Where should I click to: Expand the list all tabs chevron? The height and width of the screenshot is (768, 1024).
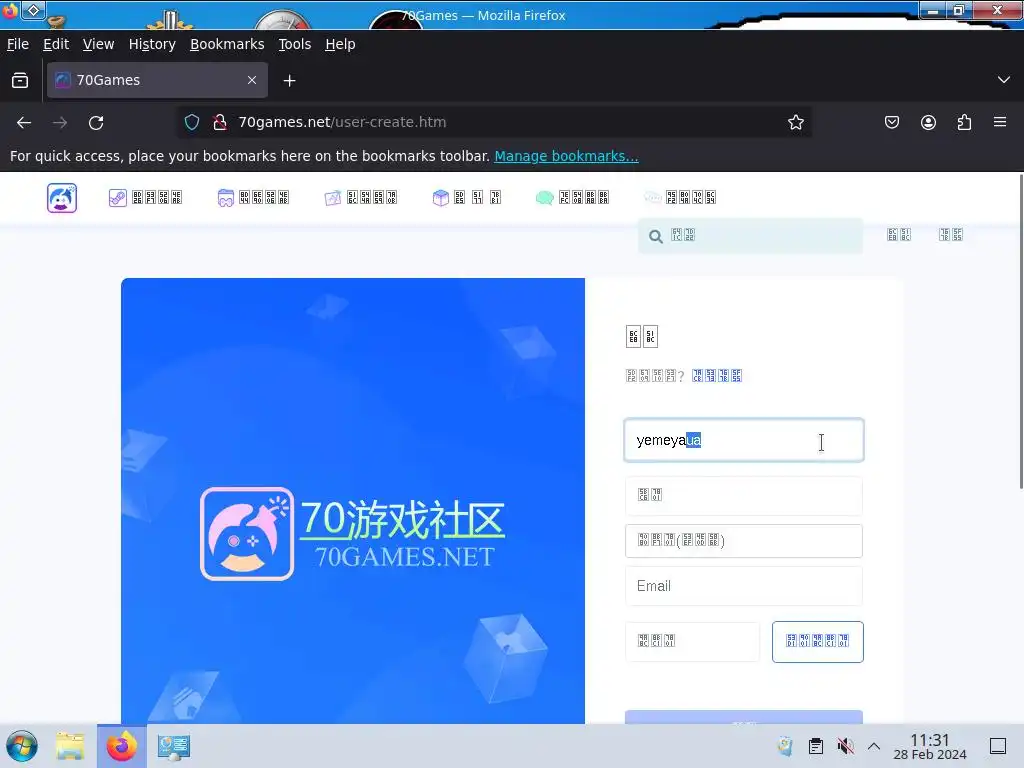1004,80
